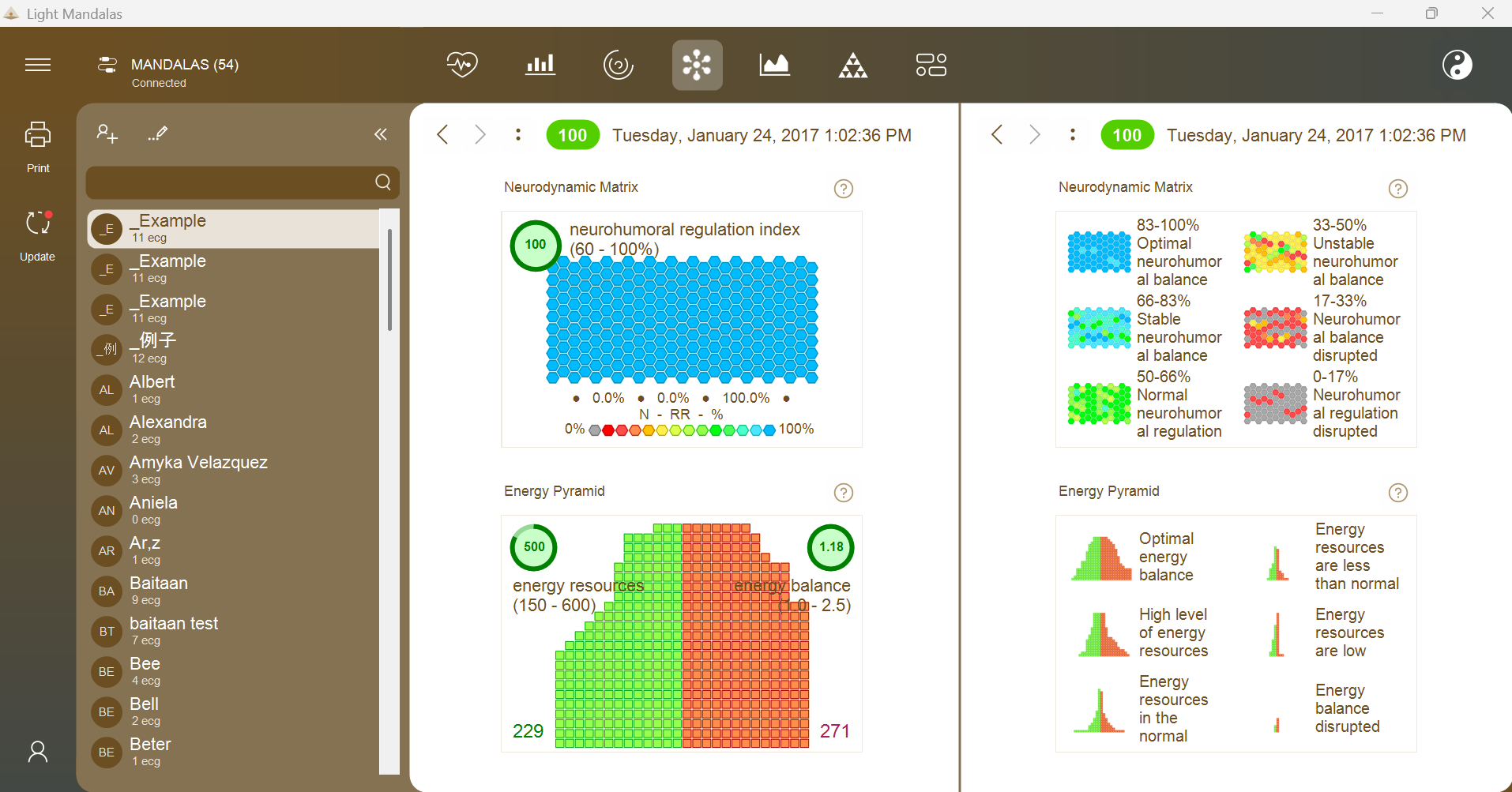
Task: Open the heart pulse view icon
Action: click(462, 65)
